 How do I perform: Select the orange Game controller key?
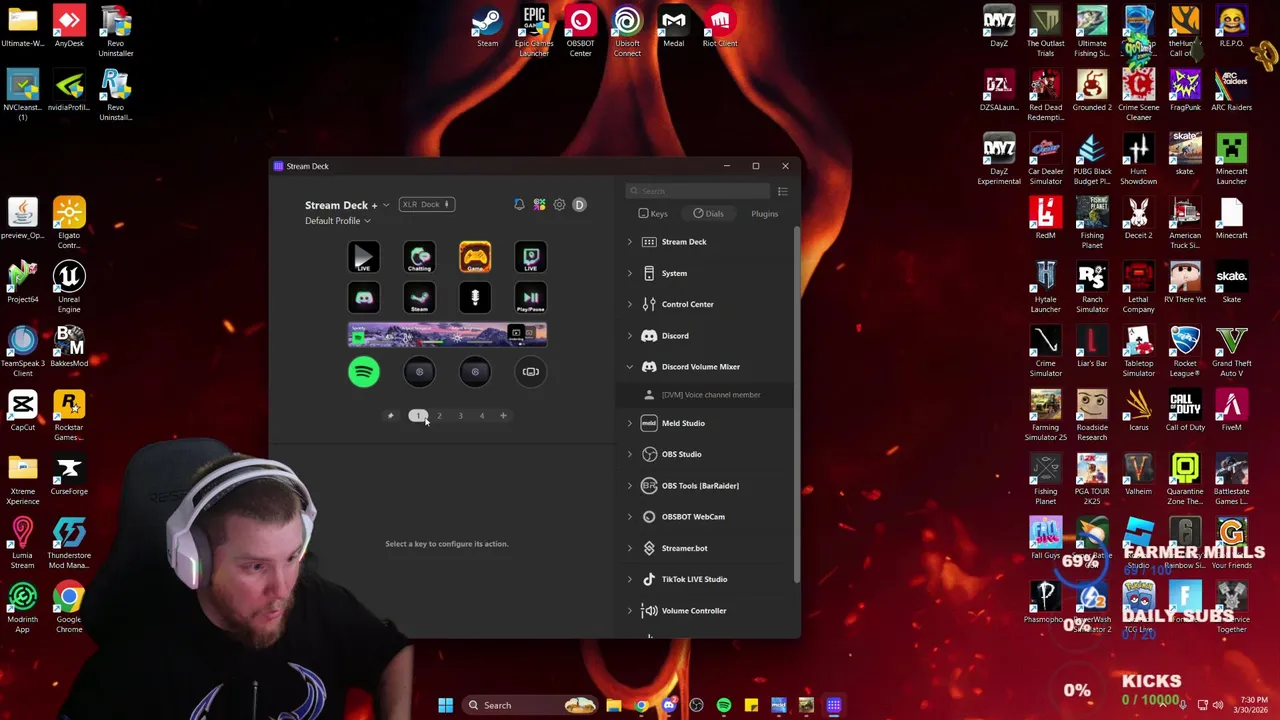click(475, 258)
